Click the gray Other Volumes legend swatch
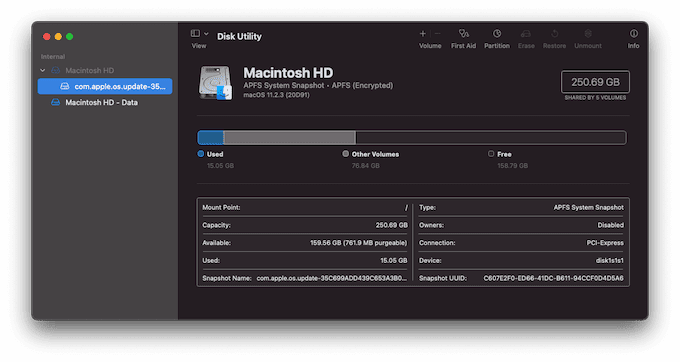 pyautogui.click(x=346, y=153)
